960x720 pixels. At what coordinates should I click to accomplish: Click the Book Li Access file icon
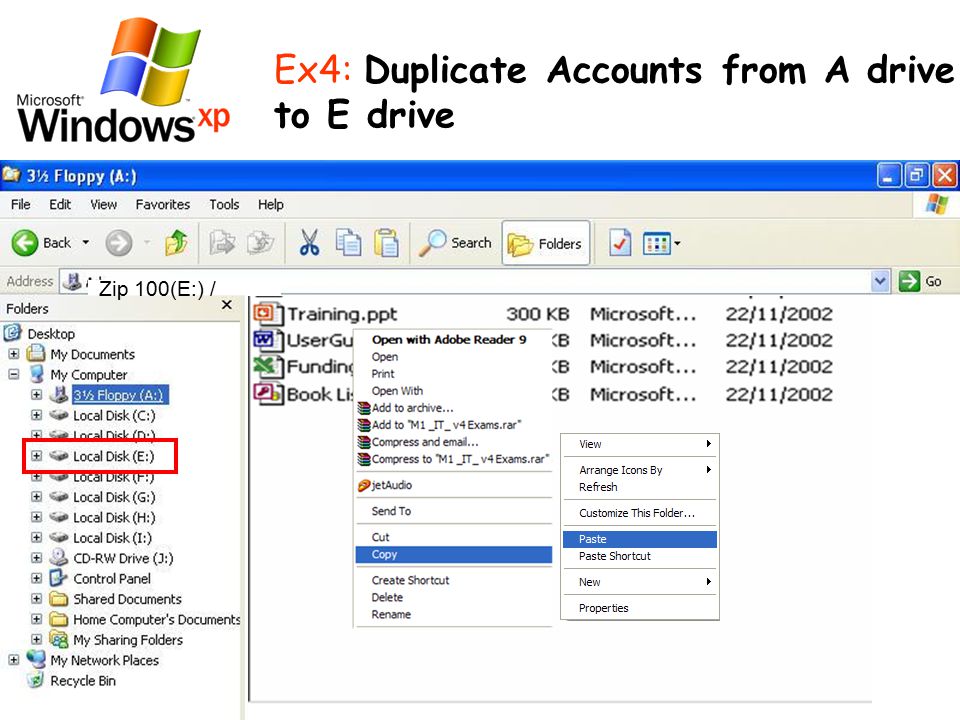268,394
